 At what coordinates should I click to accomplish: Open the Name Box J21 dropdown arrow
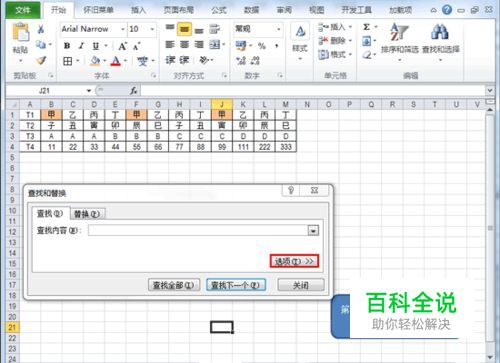[x=89, y=90]
